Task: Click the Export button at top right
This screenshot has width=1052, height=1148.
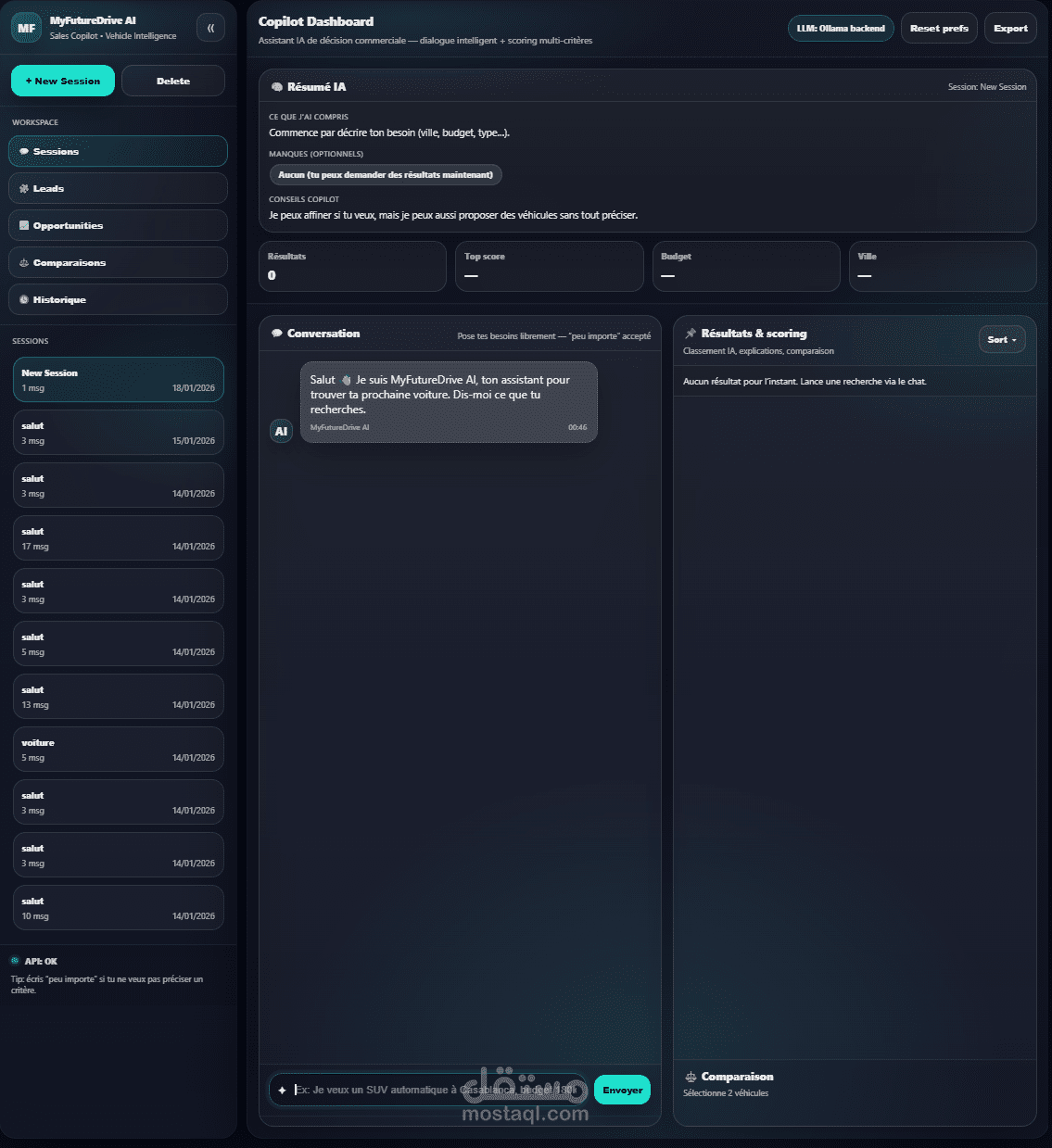Action: click(x=1010, y=28)
